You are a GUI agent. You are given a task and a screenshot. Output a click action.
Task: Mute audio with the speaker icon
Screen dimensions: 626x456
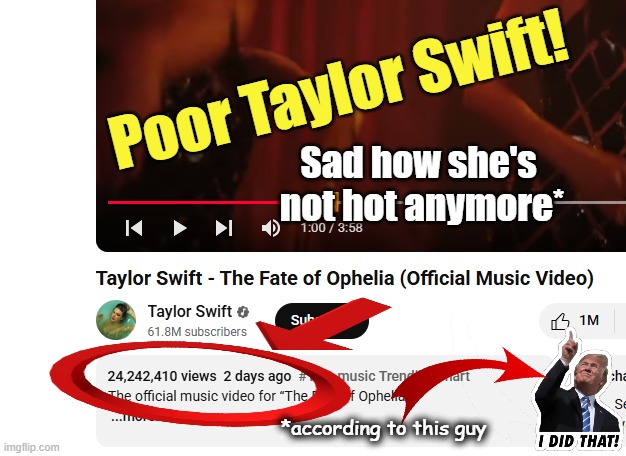pyautogui.click(x=271, y=228)
